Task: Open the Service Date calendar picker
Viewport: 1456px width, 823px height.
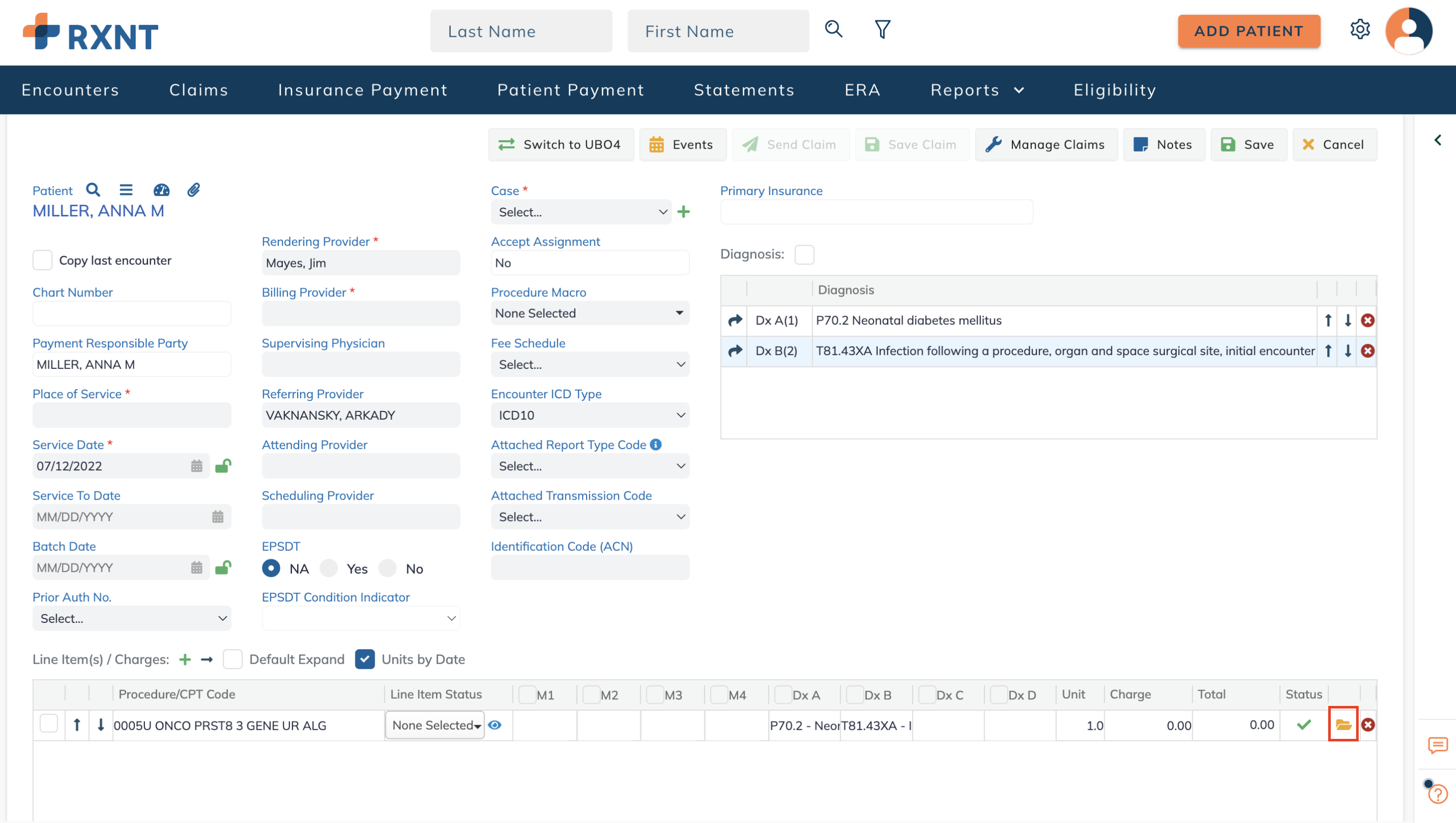Action: click(x=196, y=466)
